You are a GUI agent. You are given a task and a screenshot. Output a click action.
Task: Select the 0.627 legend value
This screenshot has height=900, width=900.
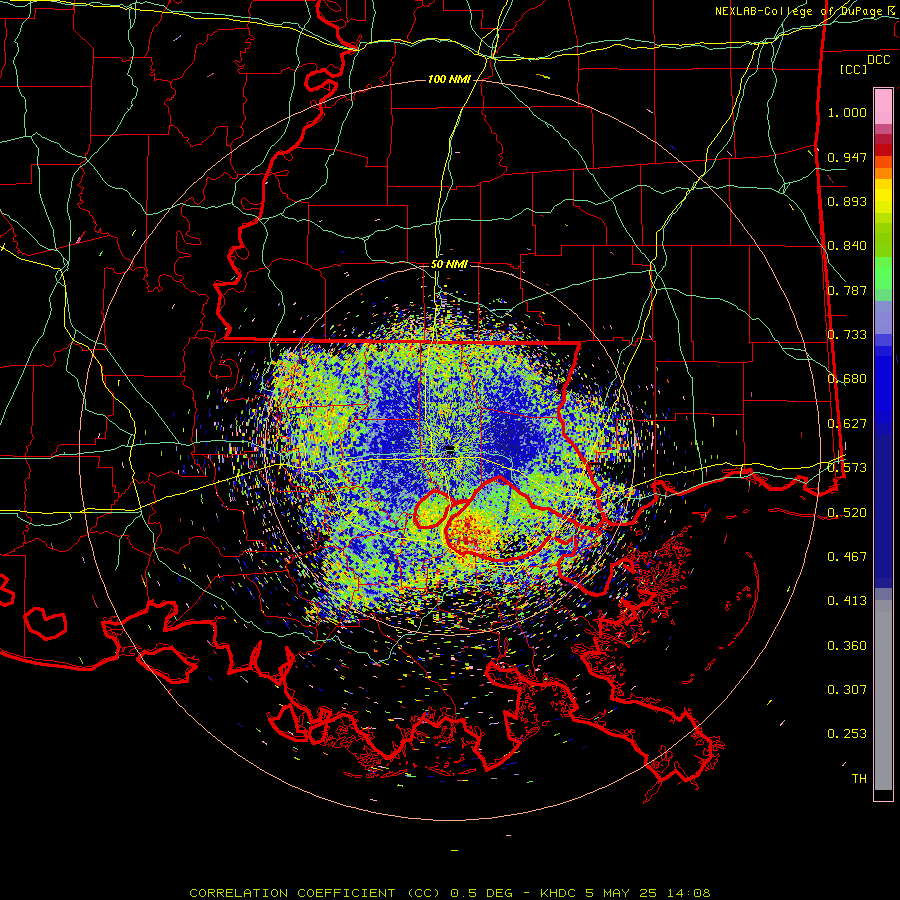coord(847,424)
